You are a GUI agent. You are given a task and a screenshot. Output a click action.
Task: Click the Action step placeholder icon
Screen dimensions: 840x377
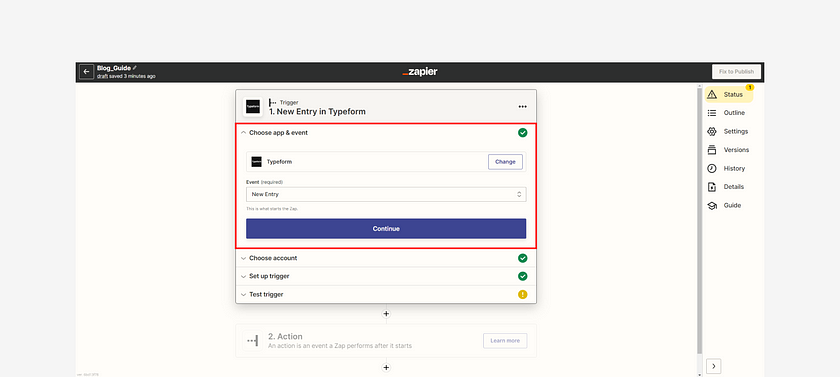pyautogui.click(x=252, y=341)
